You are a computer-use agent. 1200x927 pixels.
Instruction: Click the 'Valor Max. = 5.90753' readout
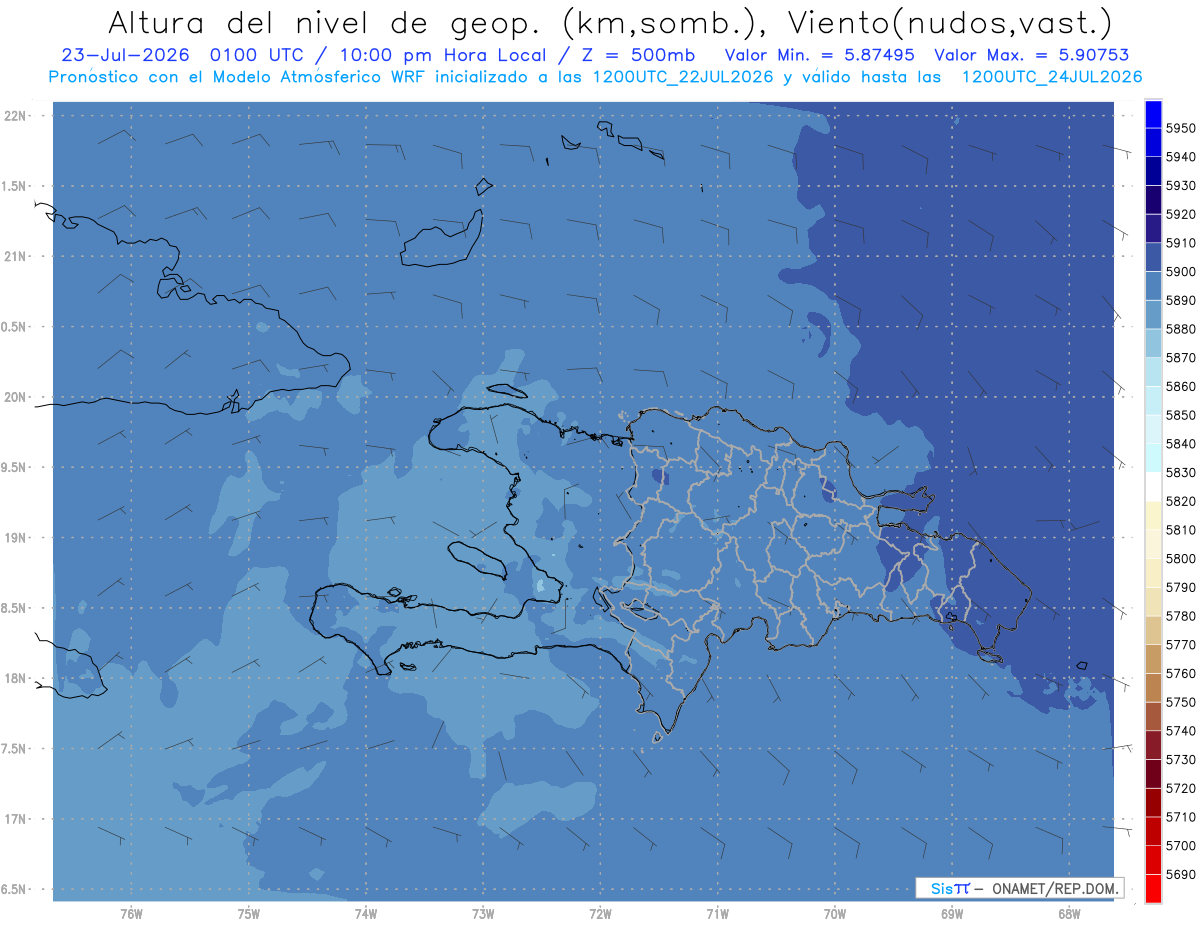(1032, 55)
